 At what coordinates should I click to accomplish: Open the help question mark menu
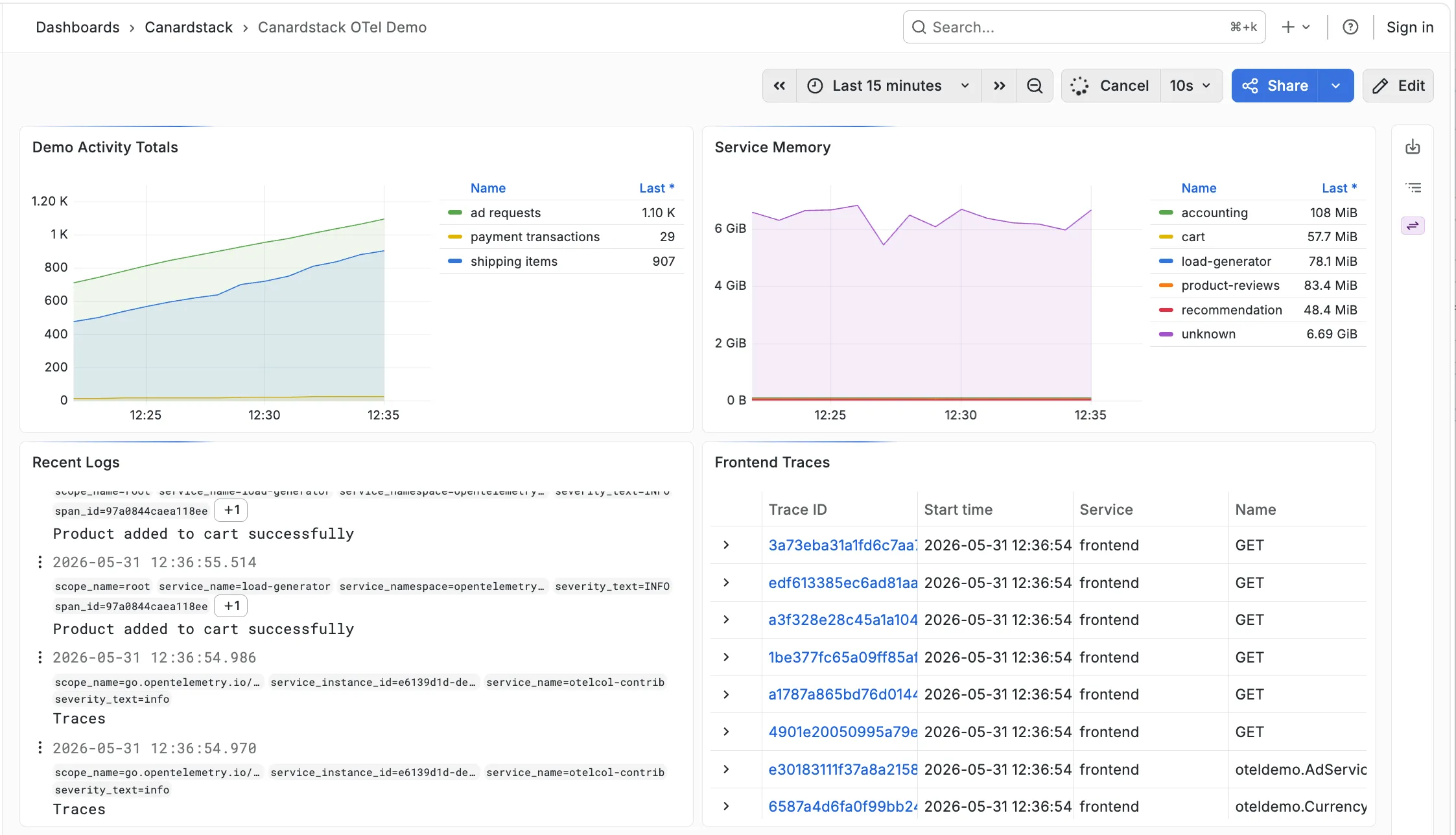(x=1350, y=27)
